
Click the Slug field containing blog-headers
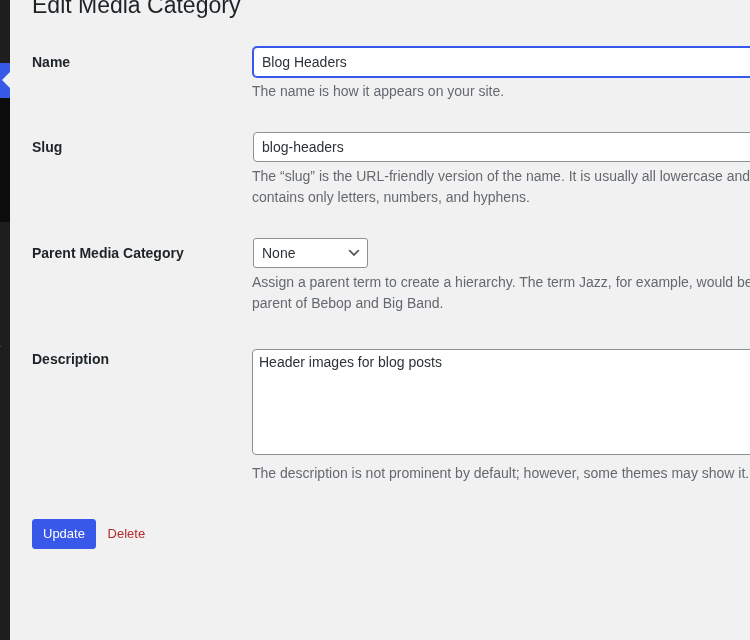[x=501, y=147]
